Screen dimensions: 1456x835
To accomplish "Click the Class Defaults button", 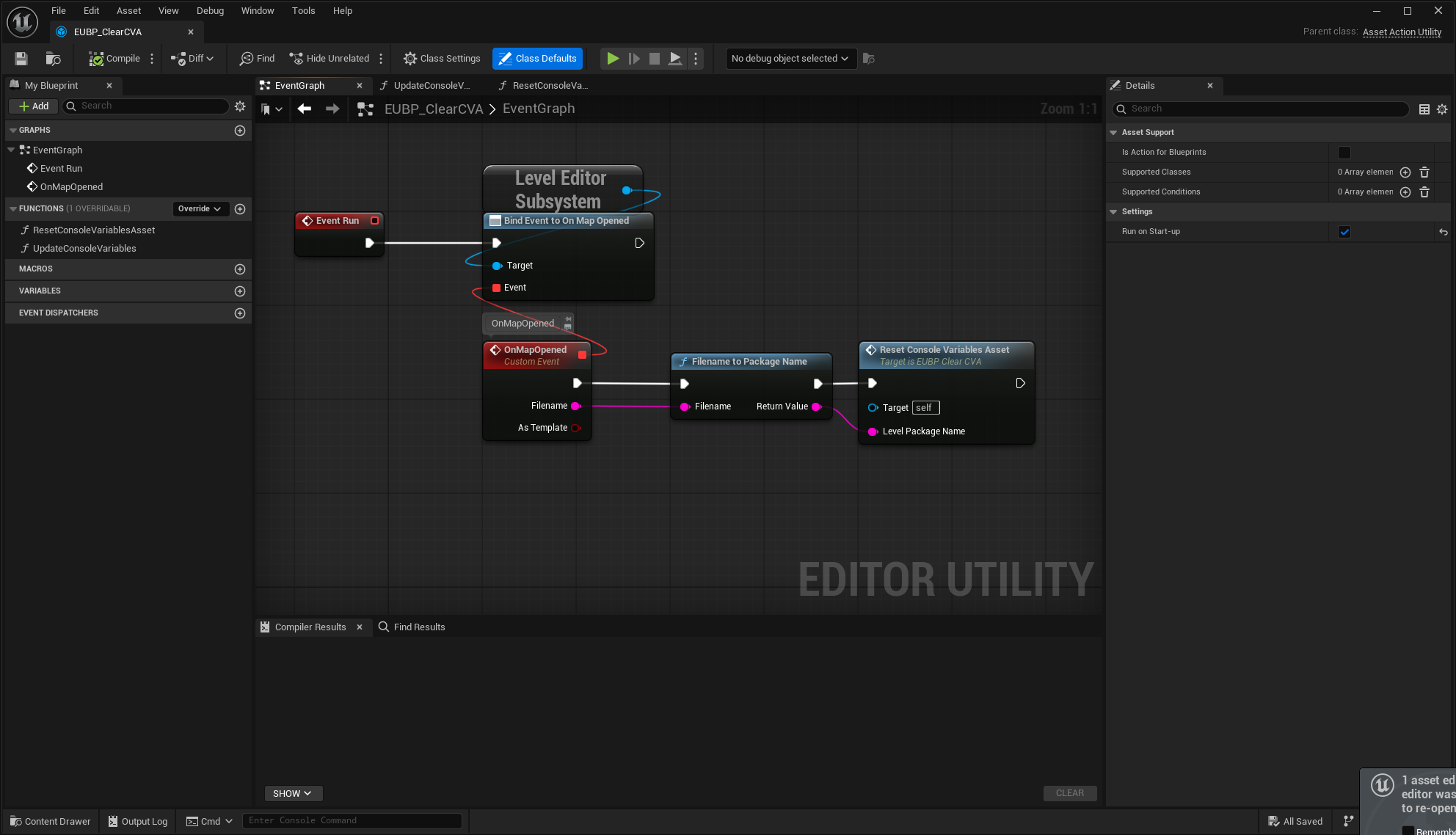I will pos(537,59).
